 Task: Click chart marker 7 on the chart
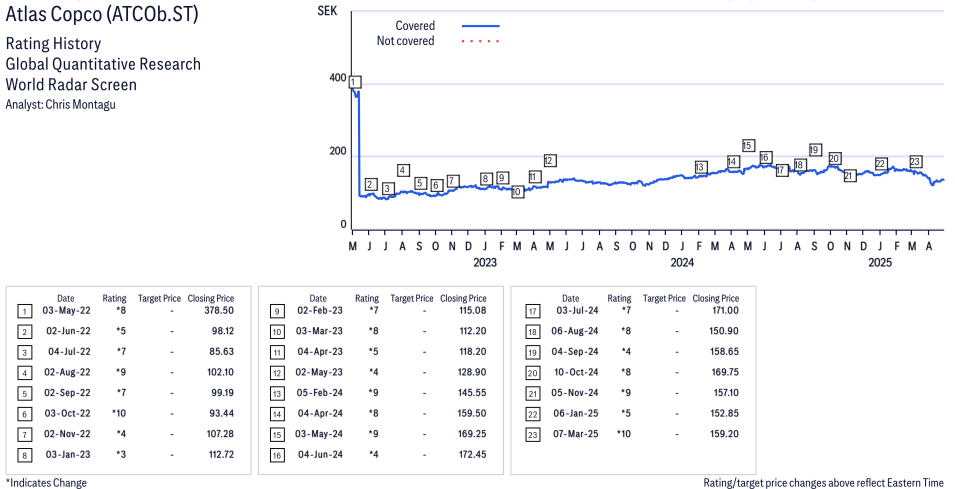(x=453, y=181)
